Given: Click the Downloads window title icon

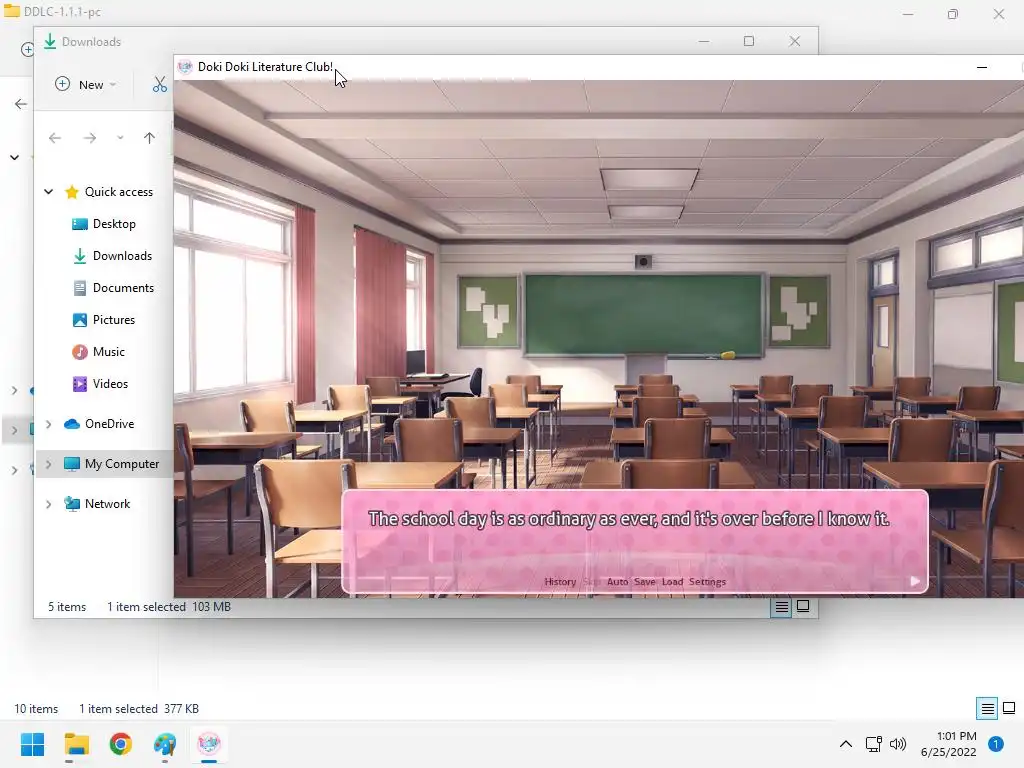Looking at the screenshot, I should click(x=50, y=41).
